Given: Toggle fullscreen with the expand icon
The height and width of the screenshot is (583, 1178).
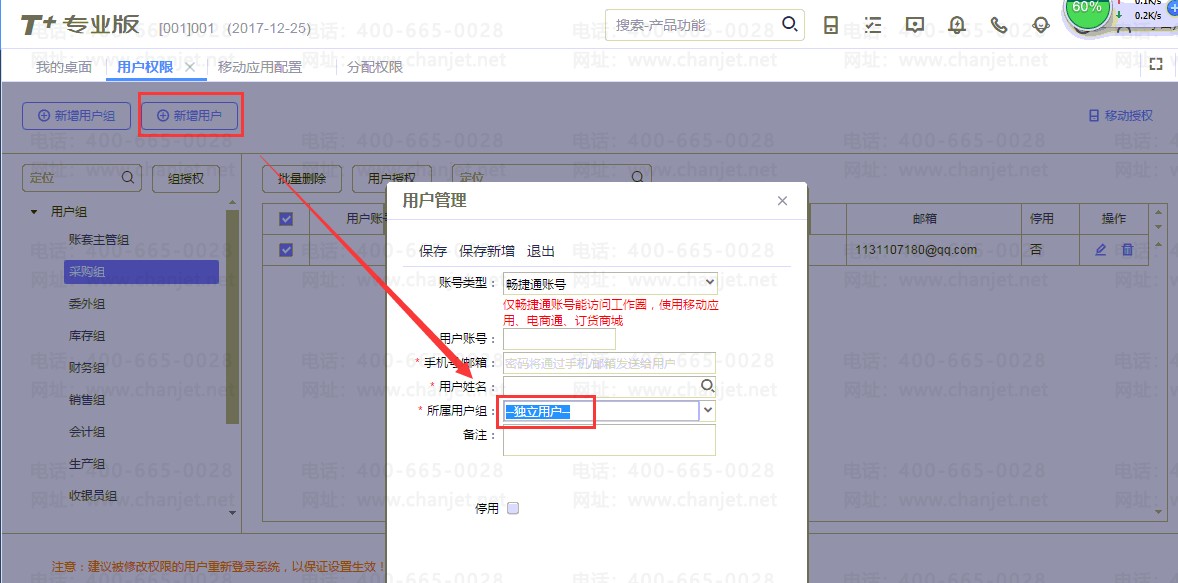Looking at the screenshot, I should click(x=1156, y=64).
